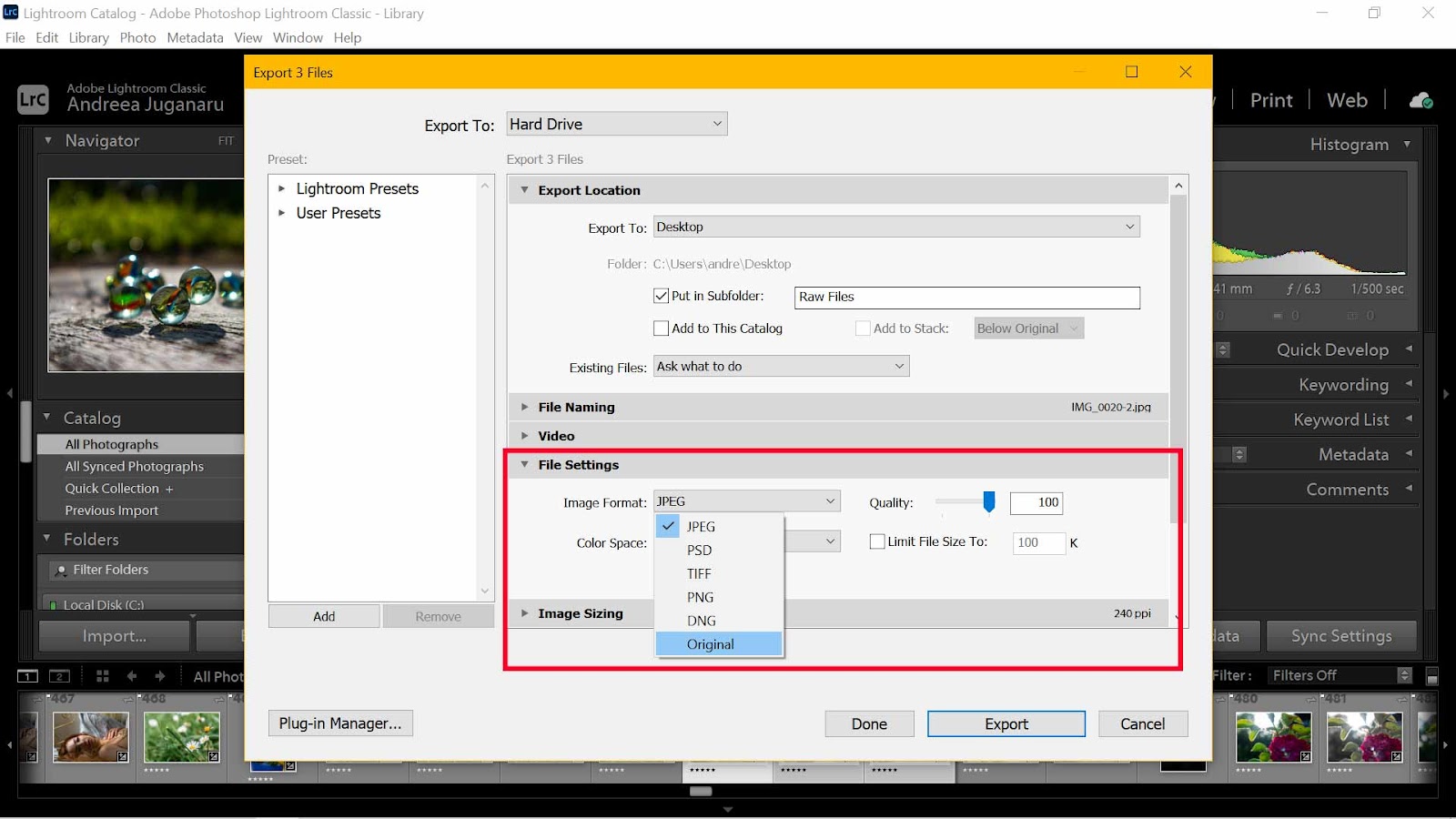Screen dimensions: 1456x819
Task: Click Done in export dialog
Action: 869,723
